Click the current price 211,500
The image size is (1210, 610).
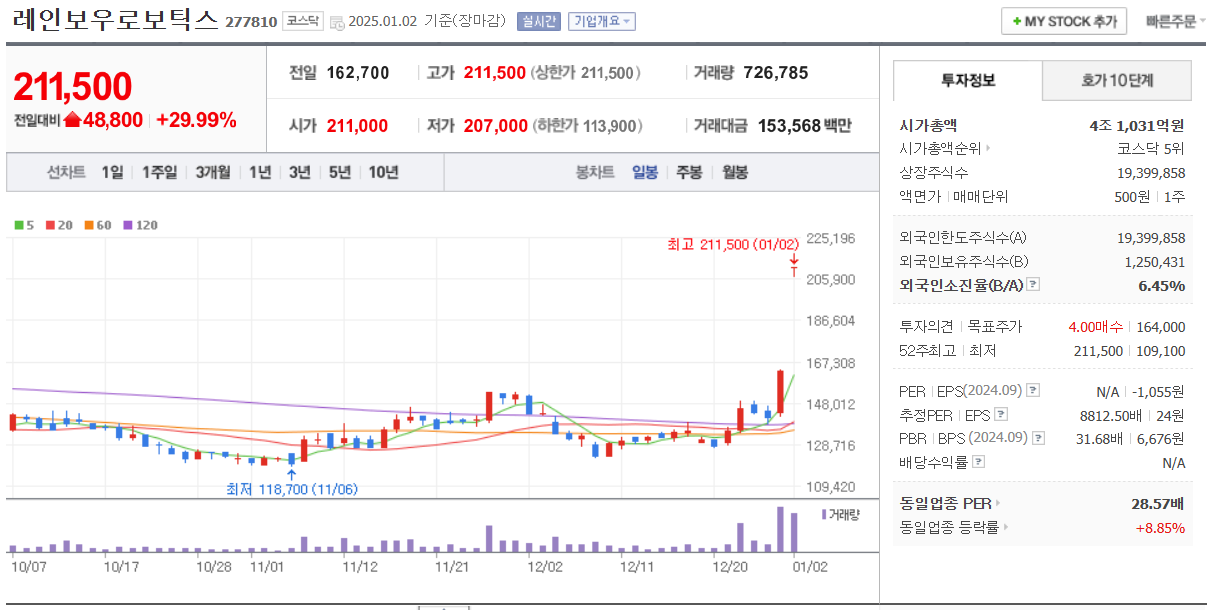[x=72, y=87]
